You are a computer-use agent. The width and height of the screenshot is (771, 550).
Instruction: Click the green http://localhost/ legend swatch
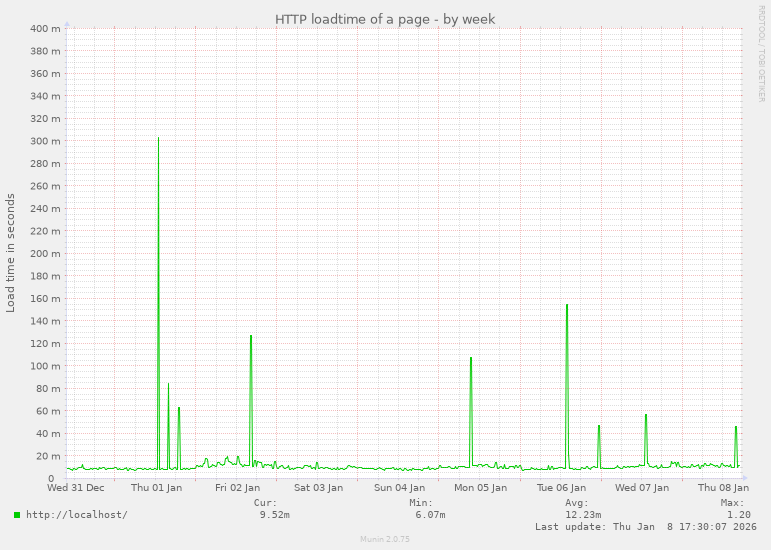17,515
